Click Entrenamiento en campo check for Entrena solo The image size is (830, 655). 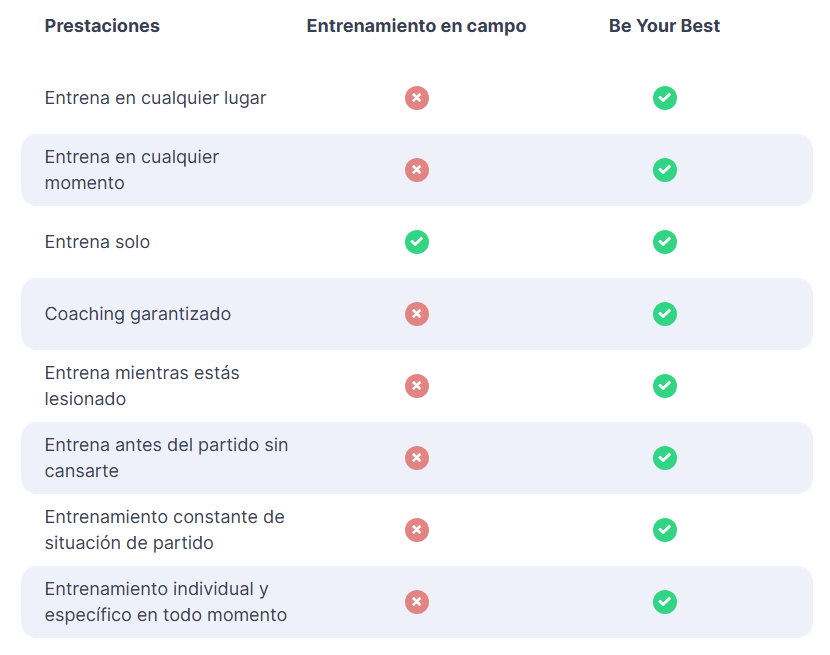(x=417, y=242)
